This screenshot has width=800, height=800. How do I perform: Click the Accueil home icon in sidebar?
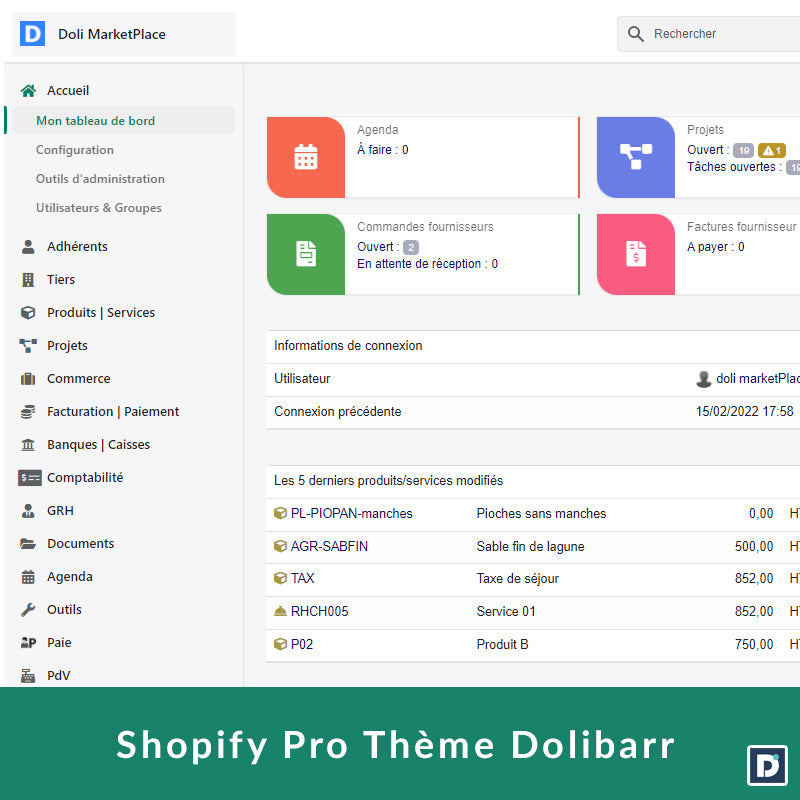point(28,91)
